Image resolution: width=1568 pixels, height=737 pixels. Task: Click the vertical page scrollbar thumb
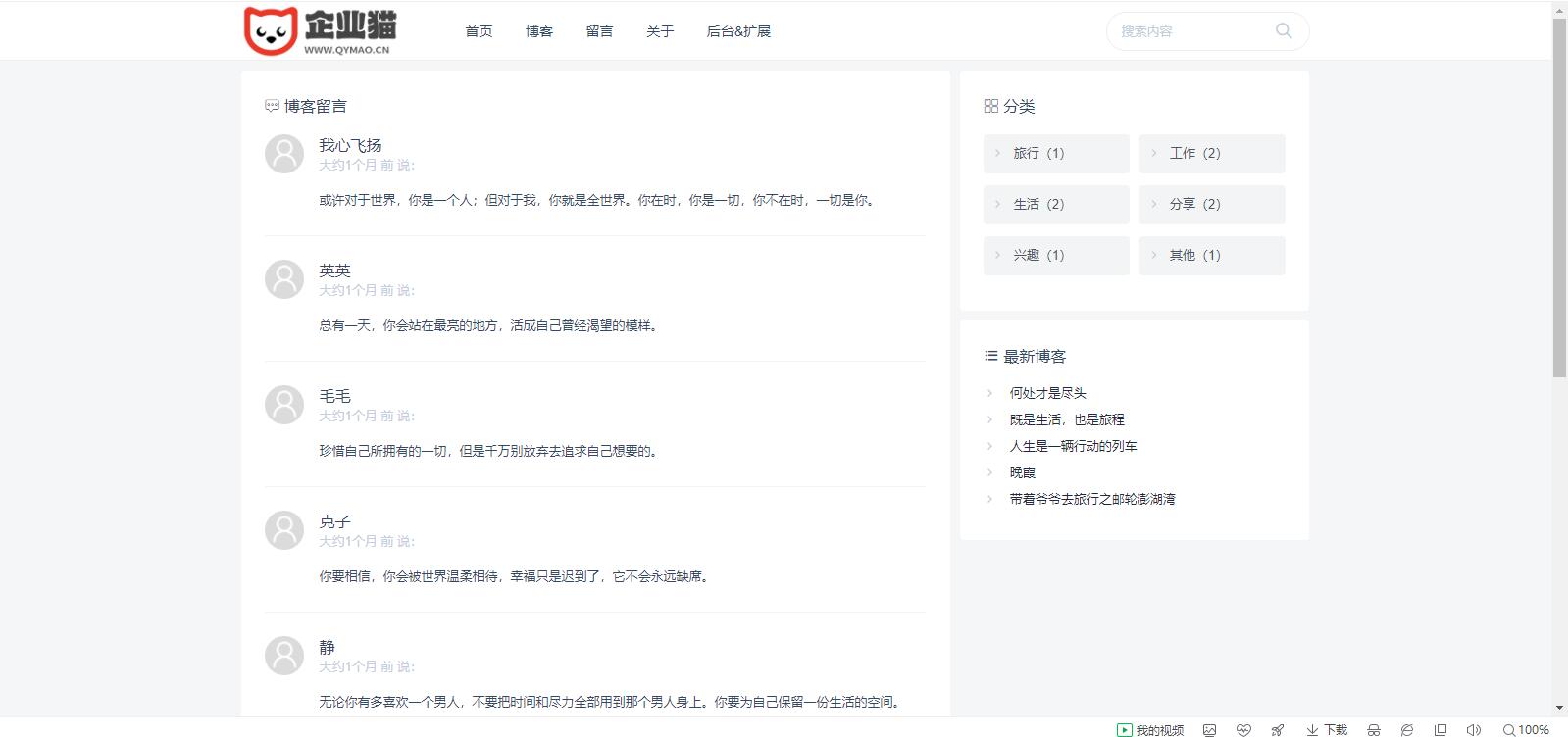point(1559,196)
